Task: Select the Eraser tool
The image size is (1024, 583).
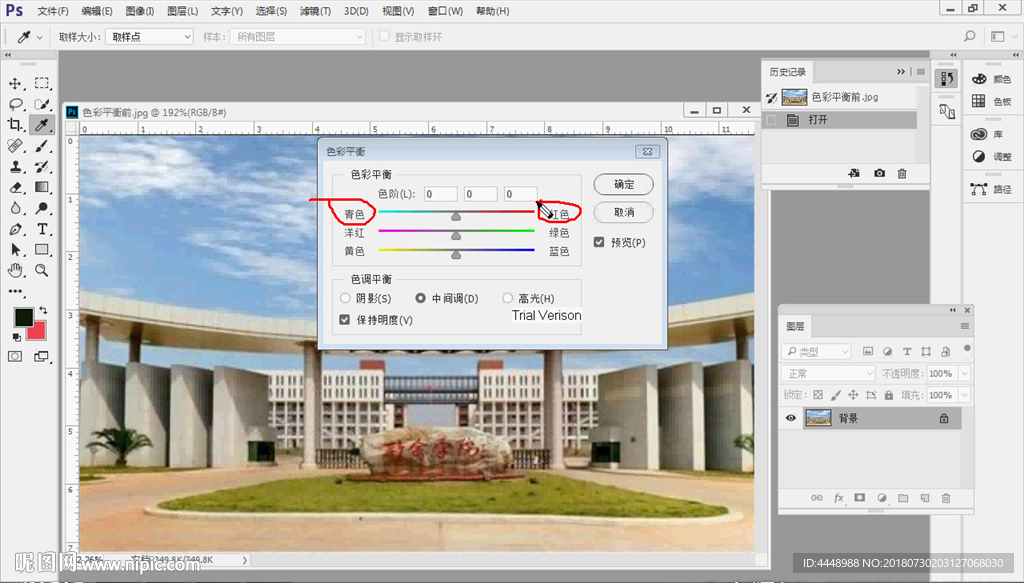Action: click(x=16, y=187)
